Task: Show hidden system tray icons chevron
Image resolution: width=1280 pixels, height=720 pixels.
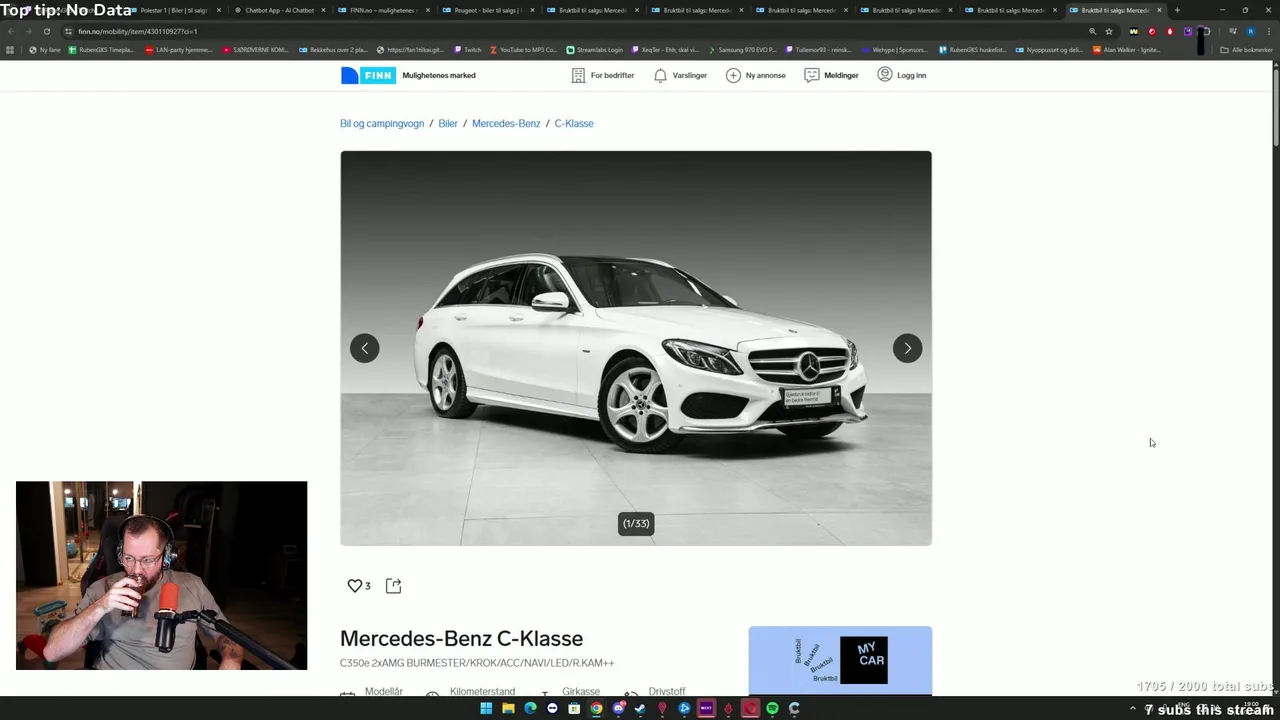Action: pos(1133,708)
